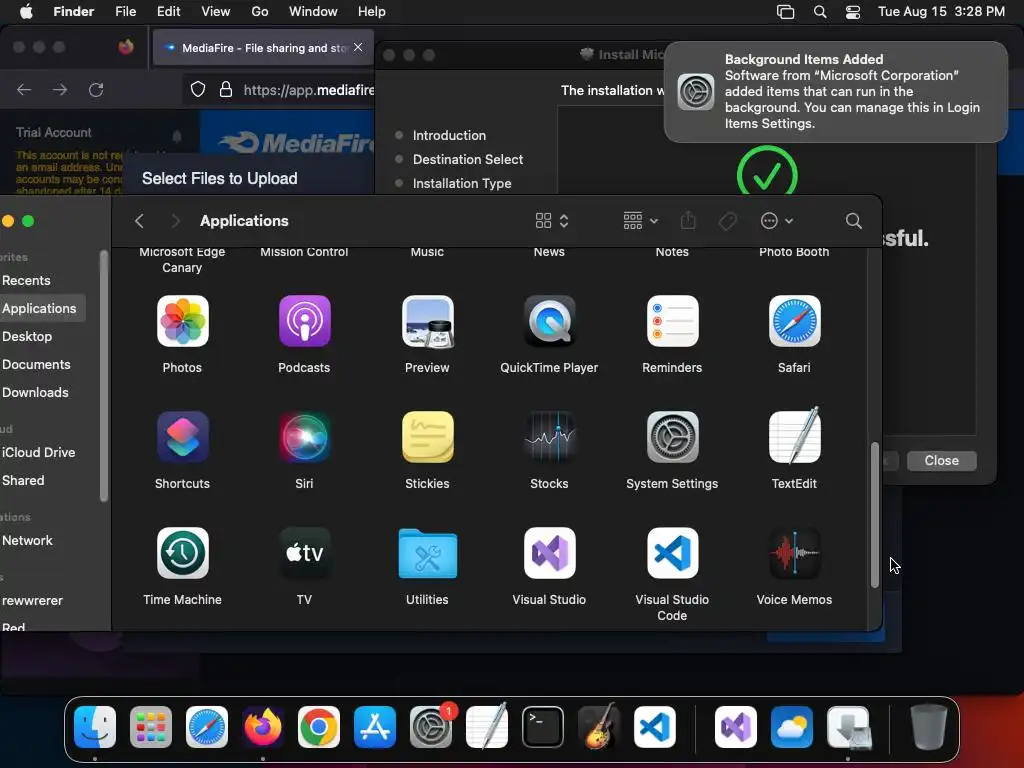Click the Firefox URL address field
1024x768 pixels.
(278, 89)
